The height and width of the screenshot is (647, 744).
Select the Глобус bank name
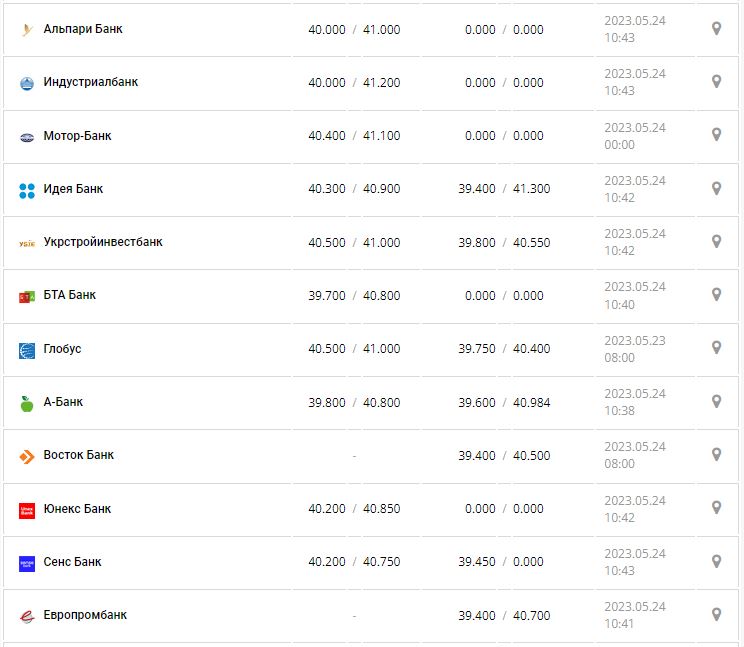[x=63, y=349]
